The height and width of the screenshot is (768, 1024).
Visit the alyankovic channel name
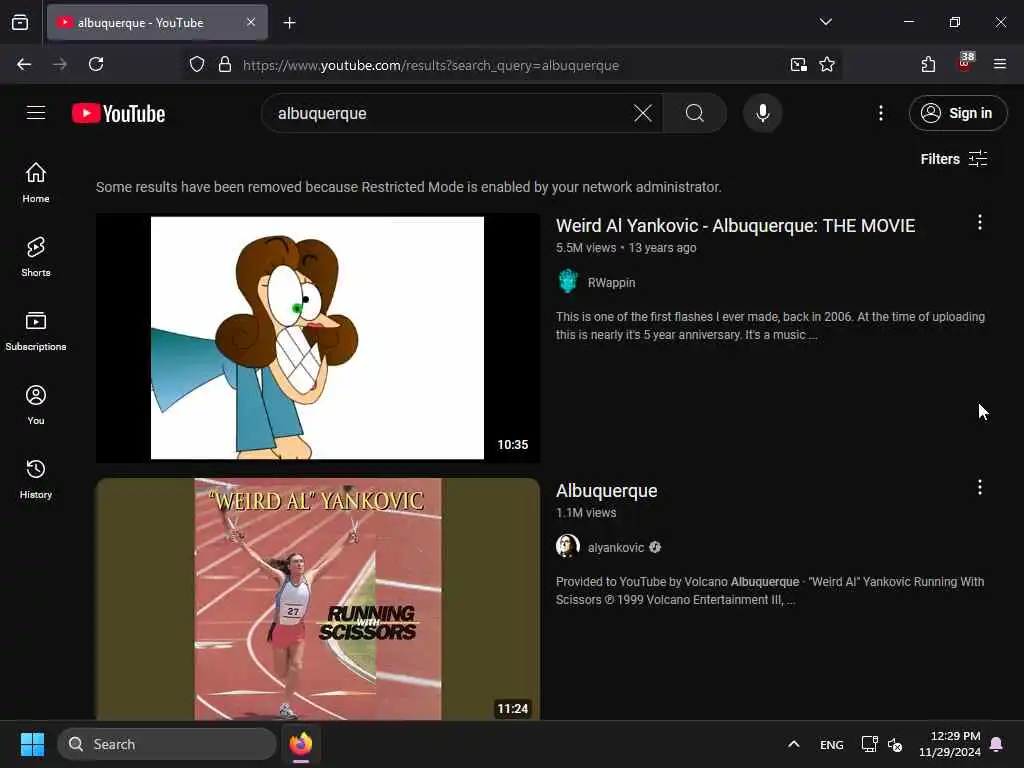pyautogui.click(x=616, y=547)
